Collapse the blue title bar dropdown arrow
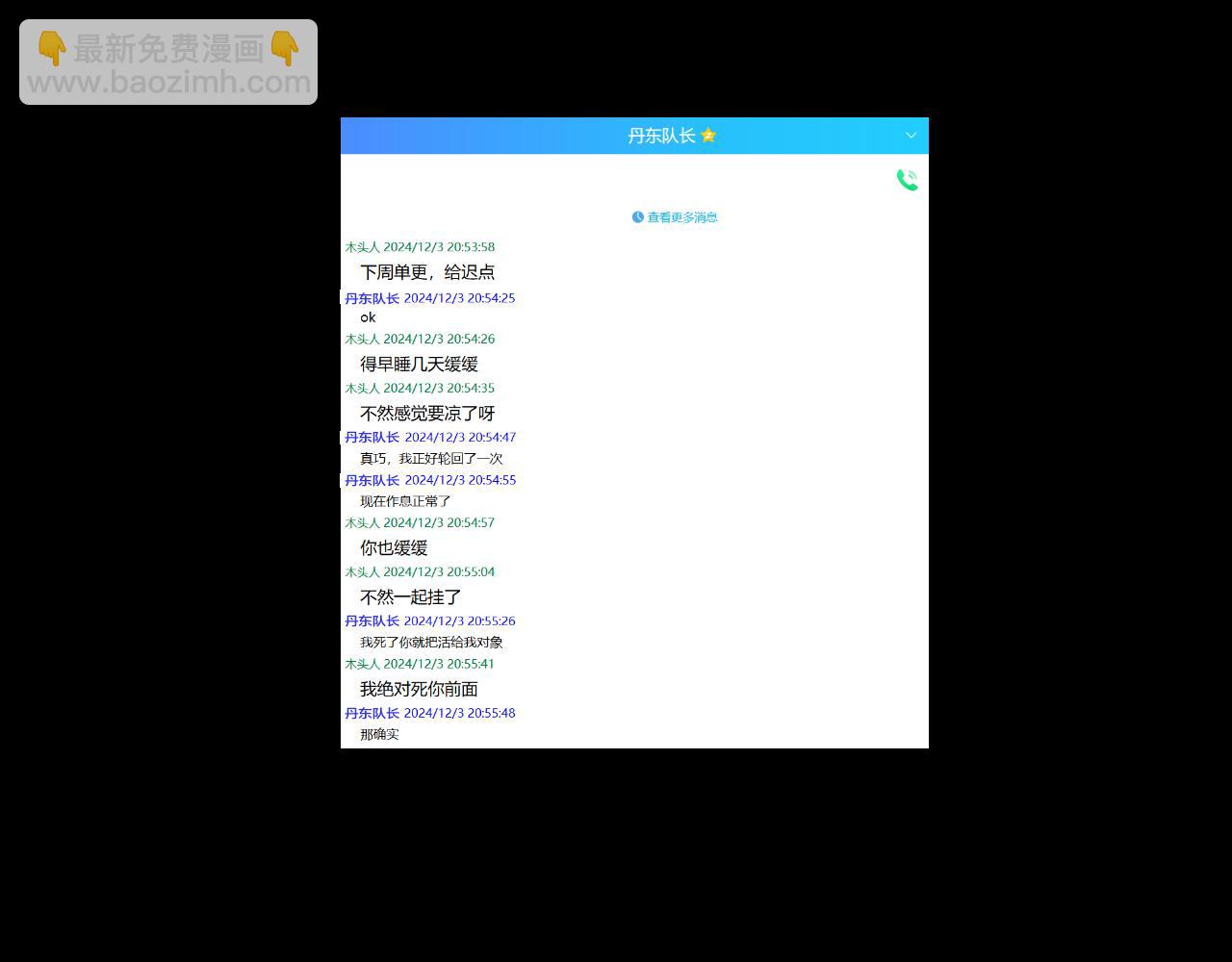This screenshot has width=1232, height=962. [911, 136]
